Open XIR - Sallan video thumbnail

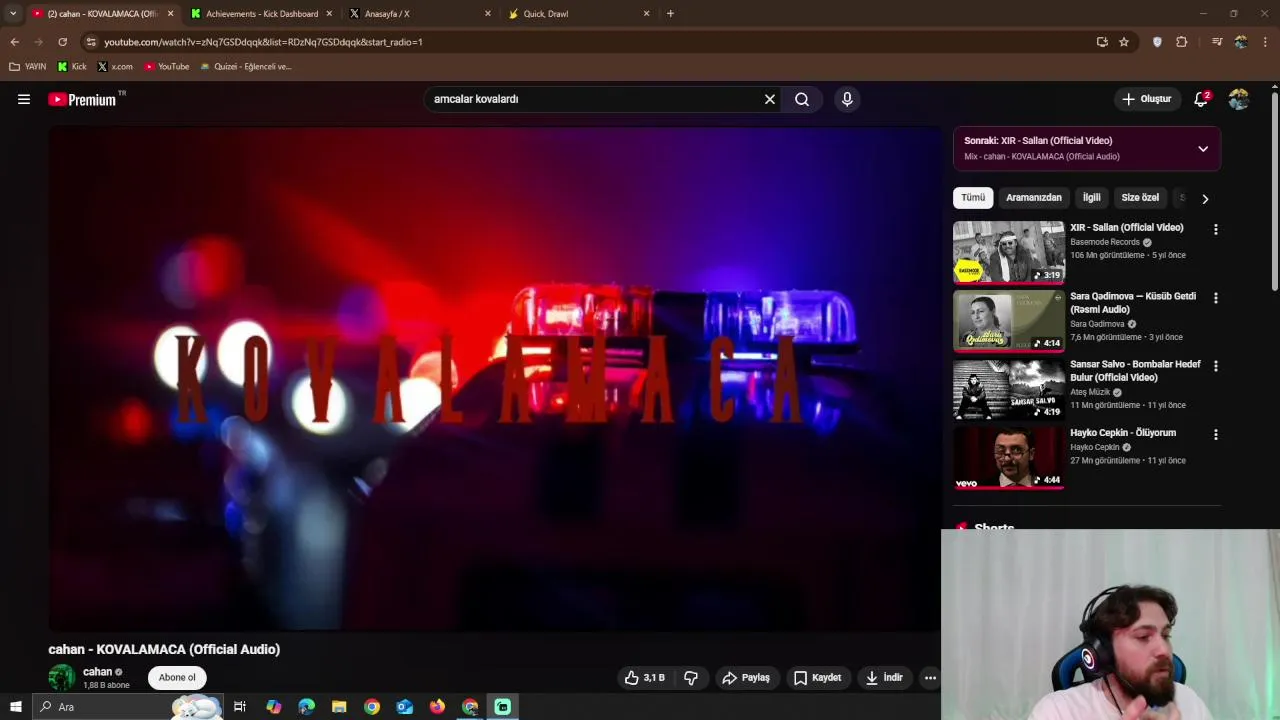pyautogui.click(x=1009, y=253)
